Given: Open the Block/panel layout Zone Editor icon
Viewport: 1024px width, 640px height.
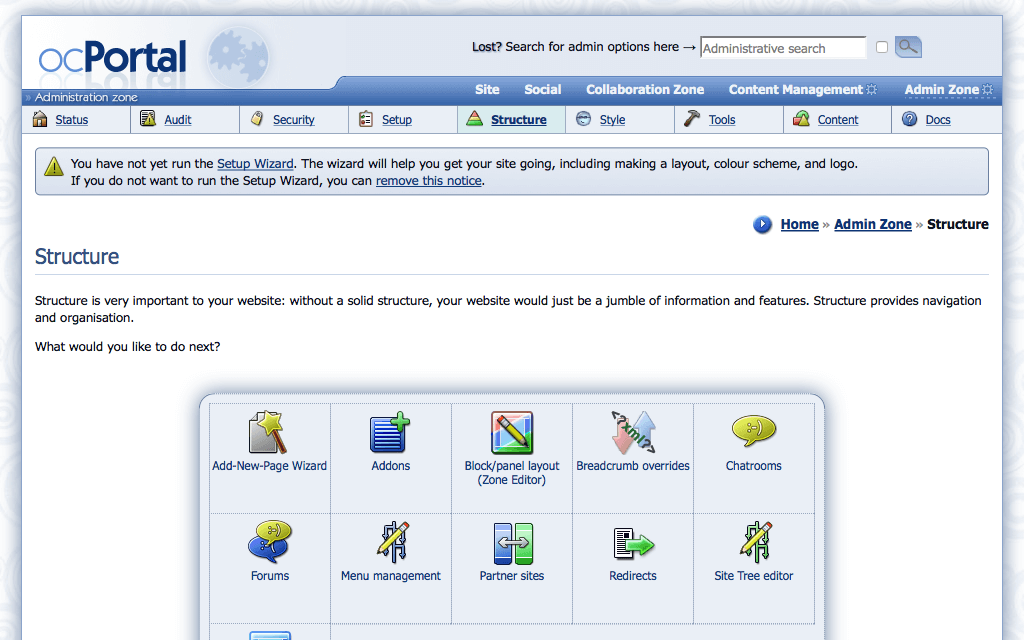Looking at the screenshot, I should click(x=512, y=433).
